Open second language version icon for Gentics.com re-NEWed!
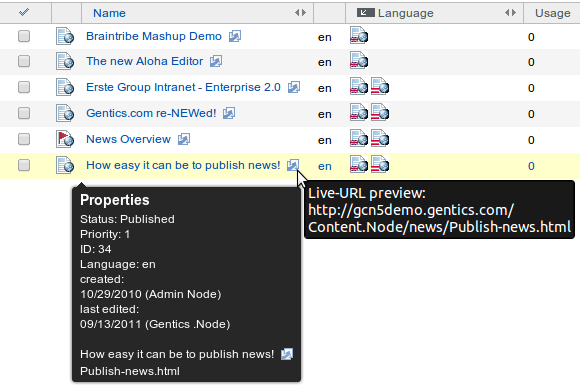 click(380, 112)
